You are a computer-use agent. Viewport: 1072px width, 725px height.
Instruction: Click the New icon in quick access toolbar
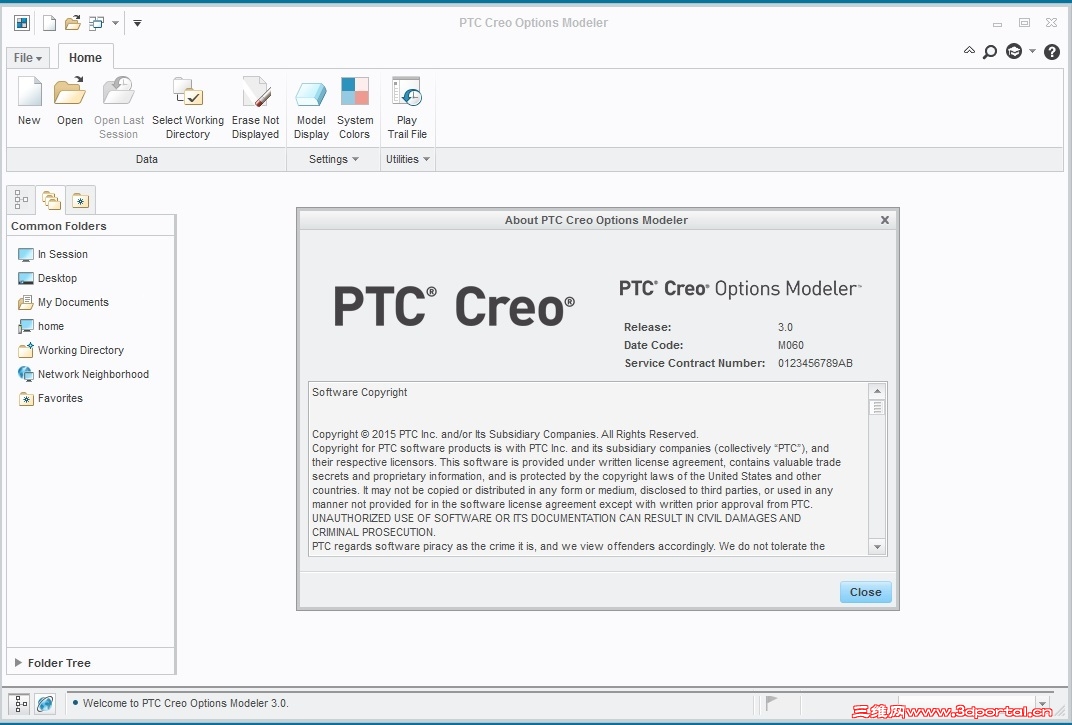(x=49, y=23)
